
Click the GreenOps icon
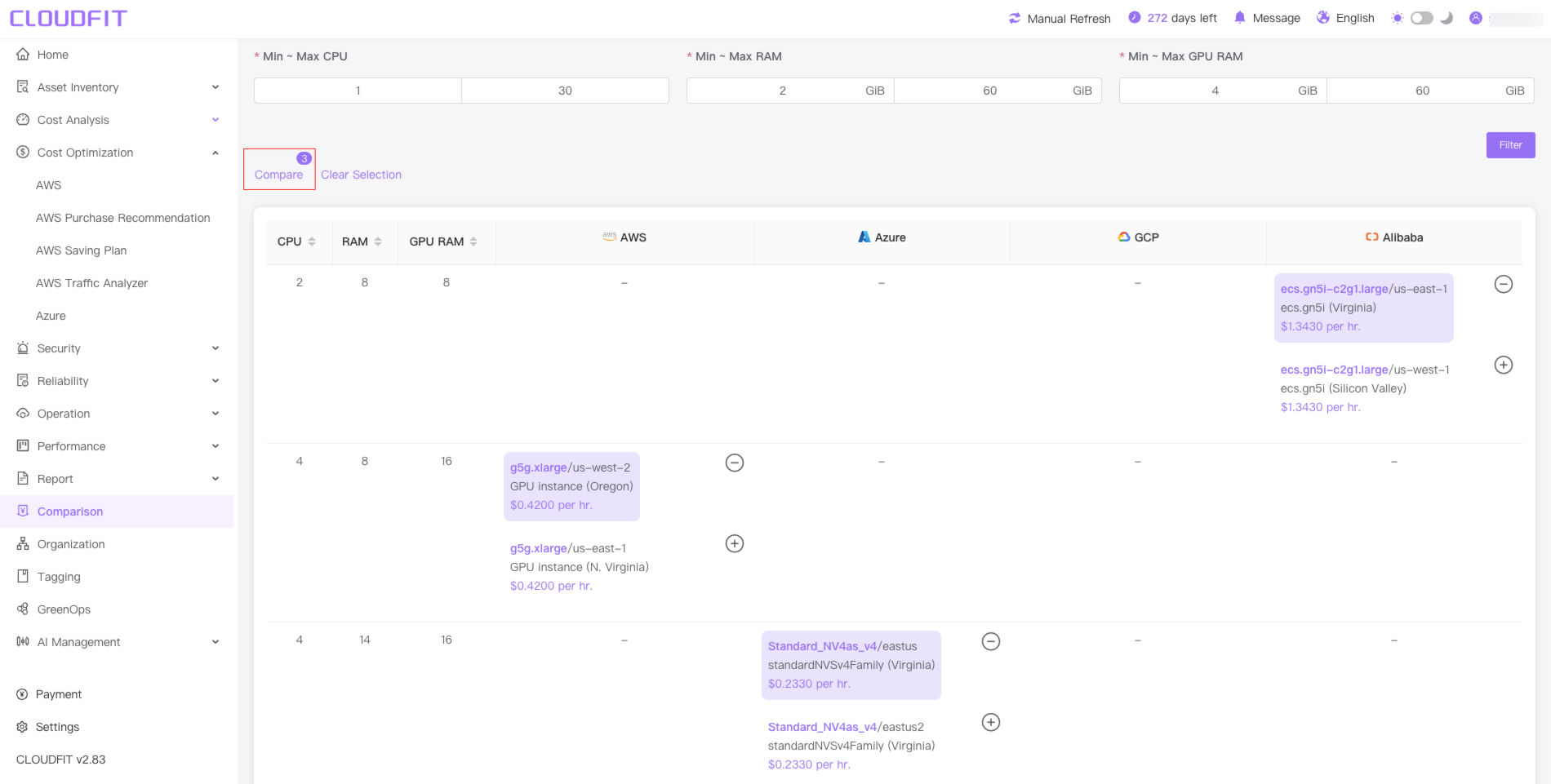tap(23, 609)
